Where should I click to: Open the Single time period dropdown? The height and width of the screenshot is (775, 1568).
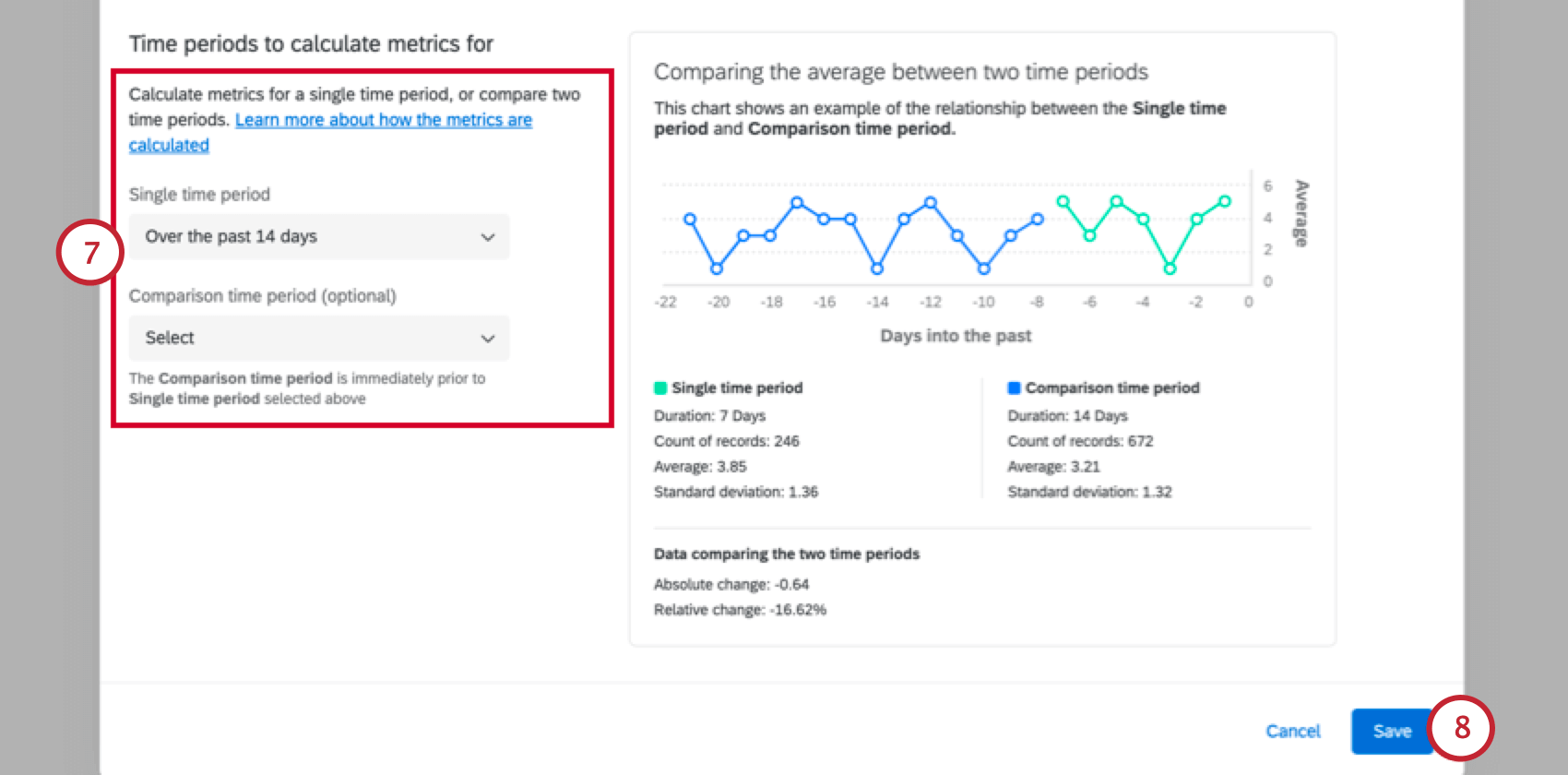coord(319,237)
